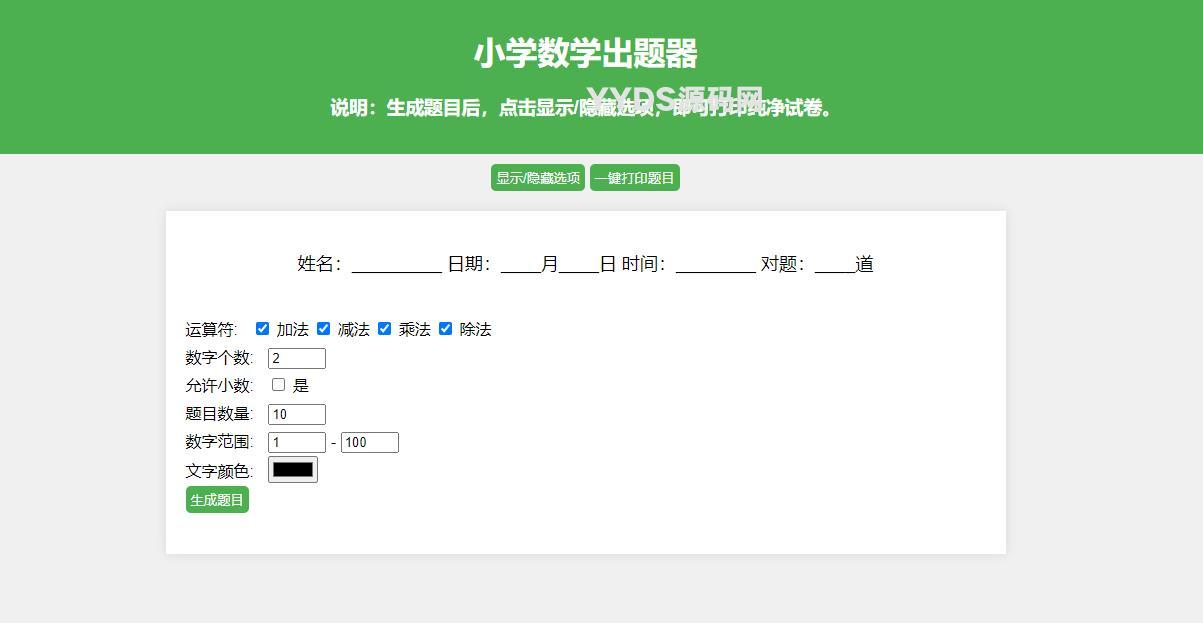
Task: Focus the 数字个数 input field
Action: [x=297, y=358]
